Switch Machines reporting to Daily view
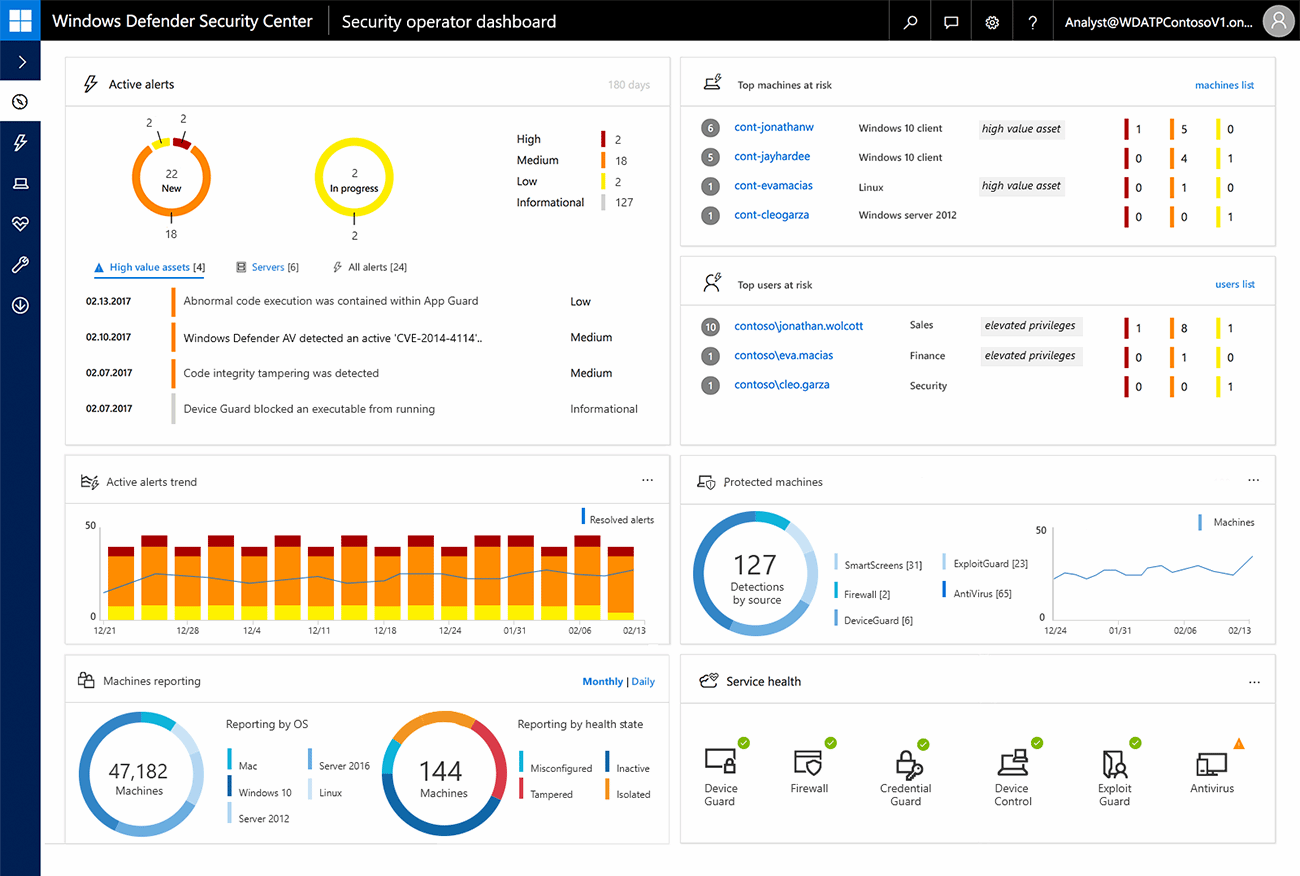1300x876 pixels. (643, 681)
